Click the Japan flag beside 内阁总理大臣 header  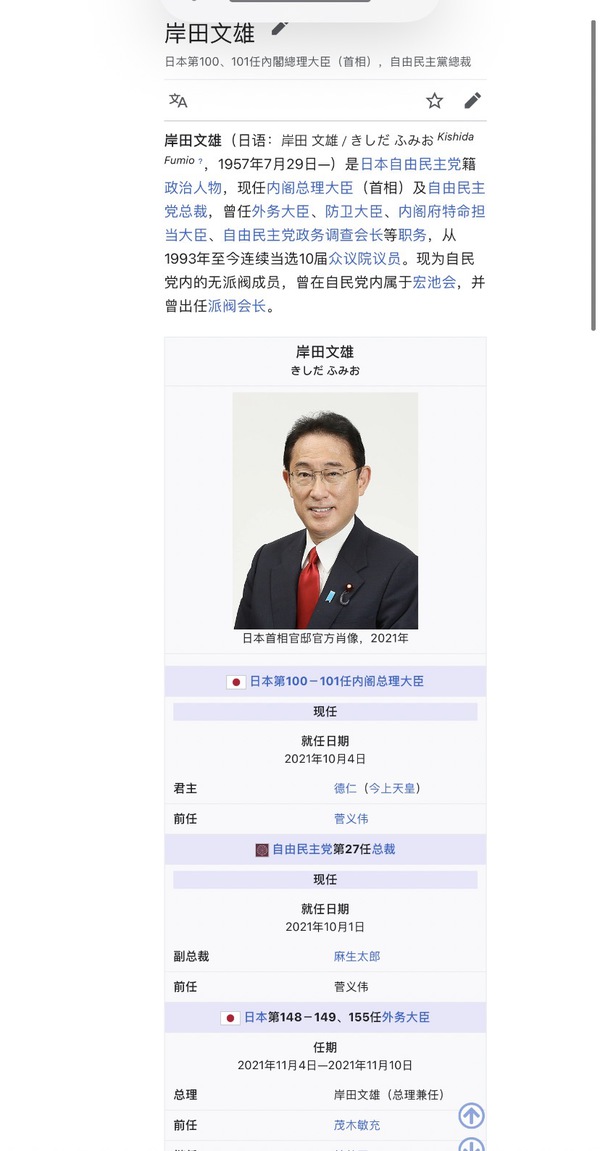[x=236, y=682]
